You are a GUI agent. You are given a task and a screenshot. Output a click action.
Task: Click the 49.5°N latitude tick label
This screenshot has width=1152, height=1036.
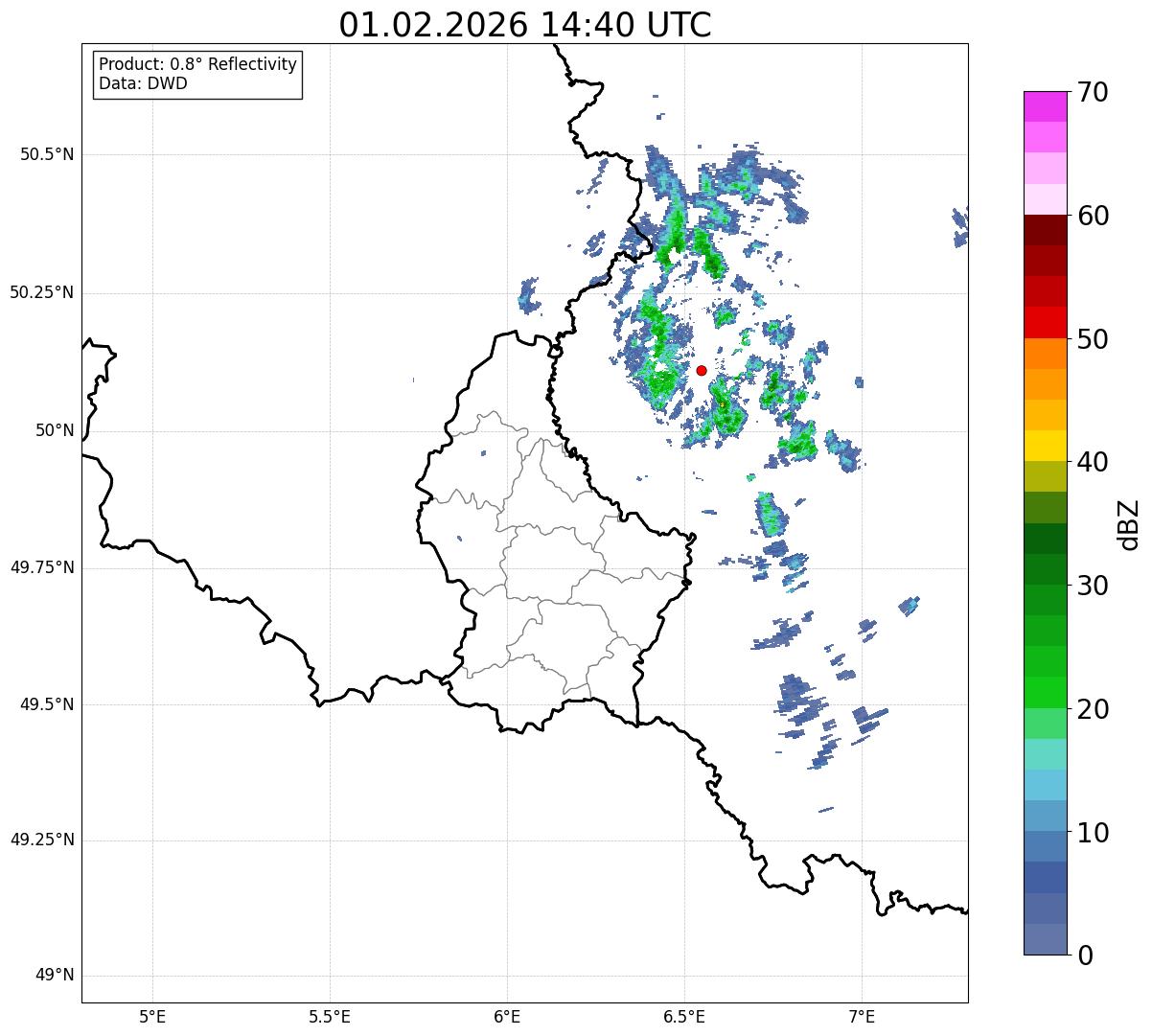click(46, 704)
